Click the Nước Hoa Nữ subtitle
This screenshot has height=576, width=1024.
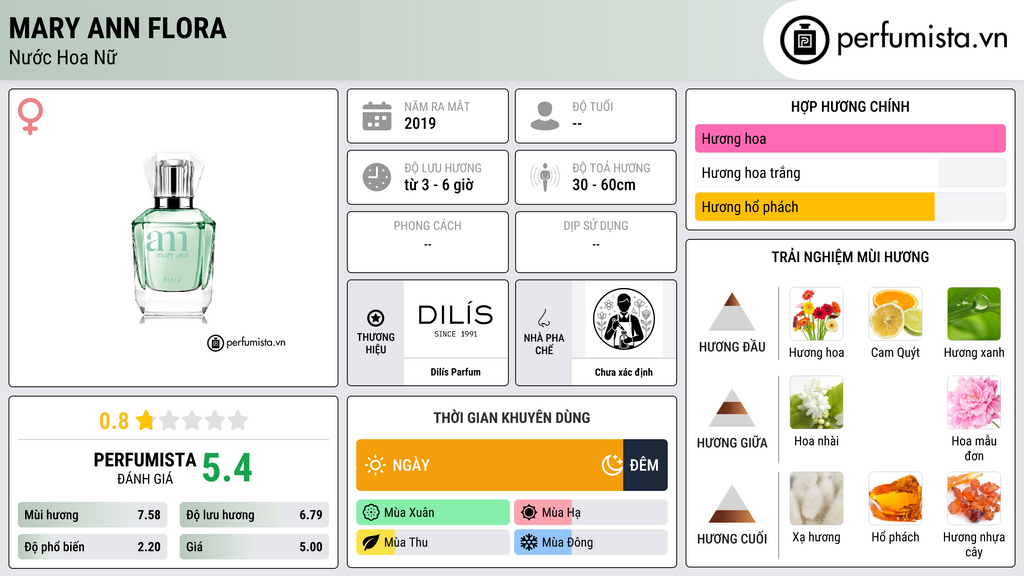click(63, 58)
